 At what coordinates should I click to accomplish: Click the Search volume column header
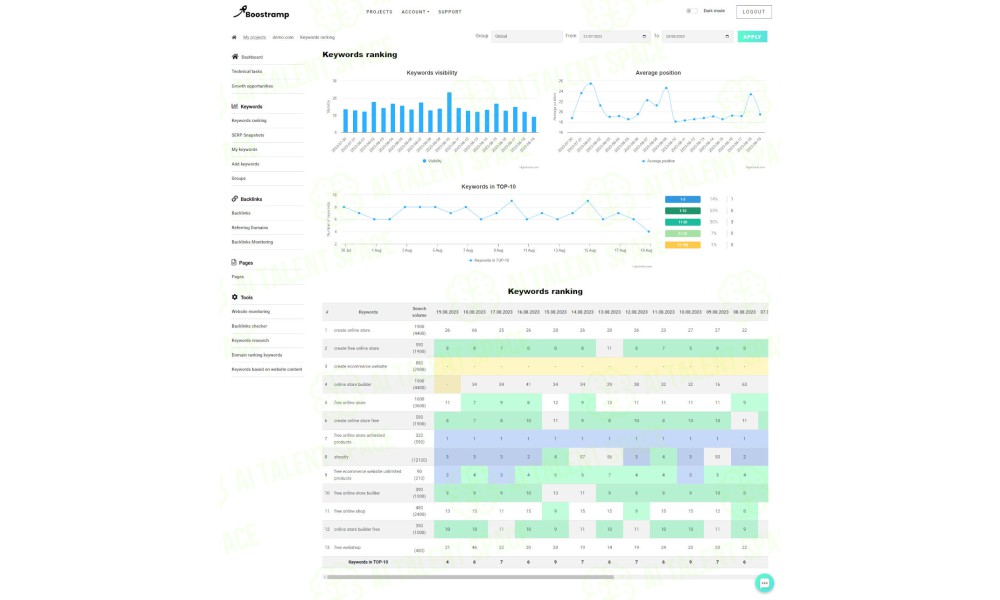(419, 312)
